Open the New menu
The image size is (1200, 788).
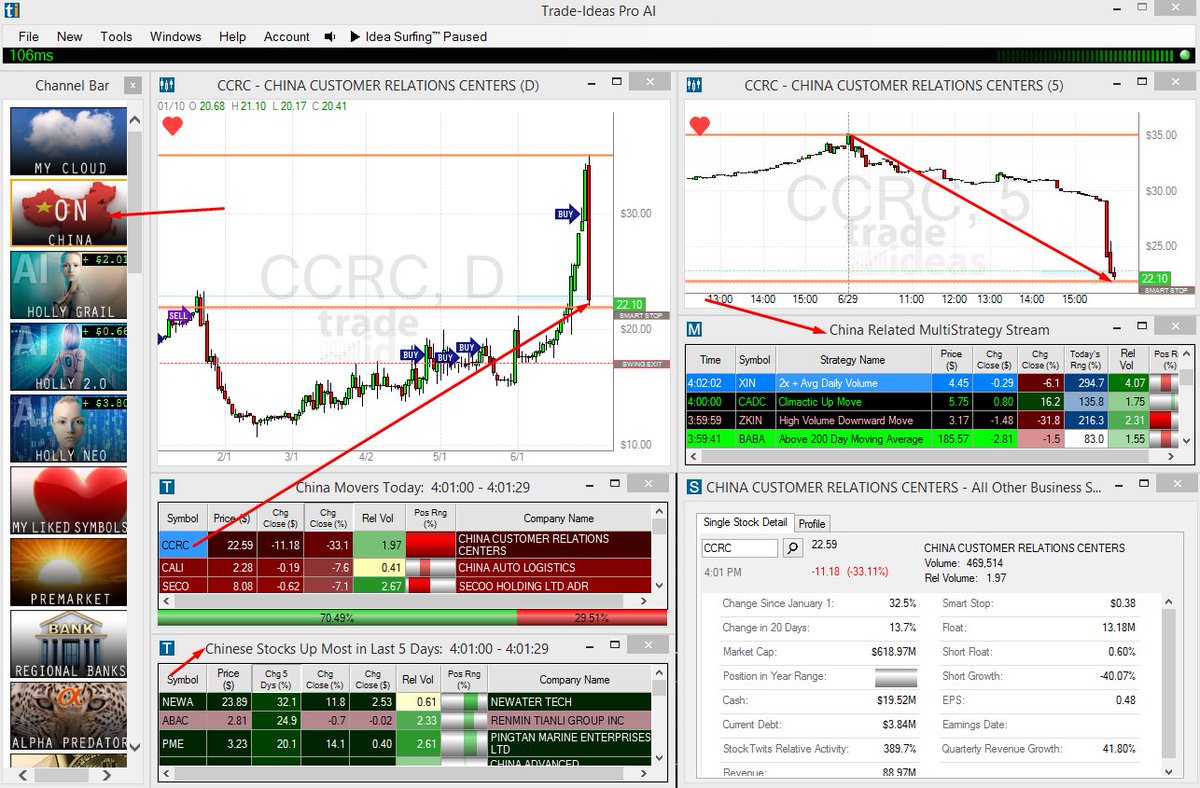coord(70,36)
